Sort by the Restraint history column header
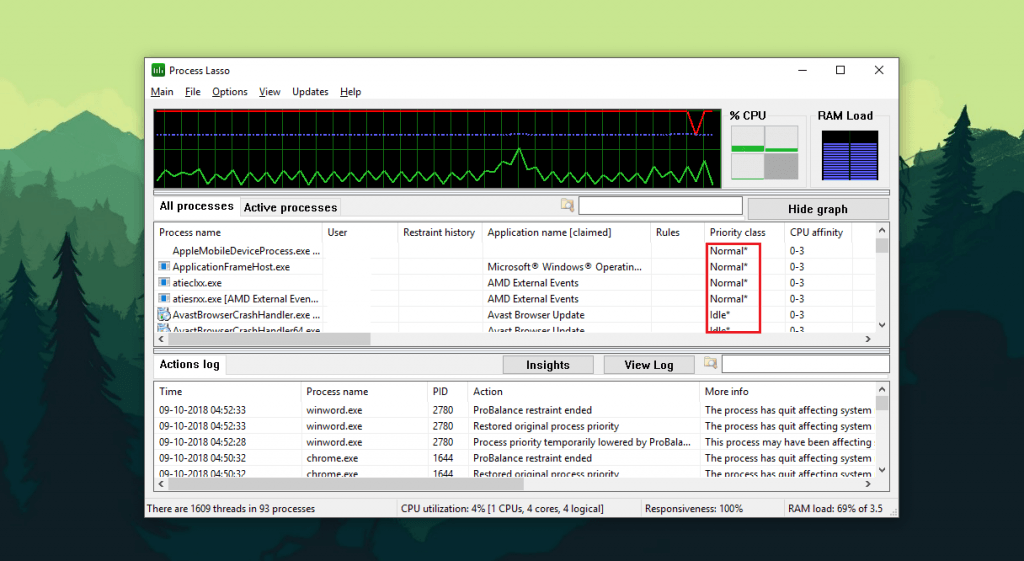The image size is (1024, 561). (440, 232)
